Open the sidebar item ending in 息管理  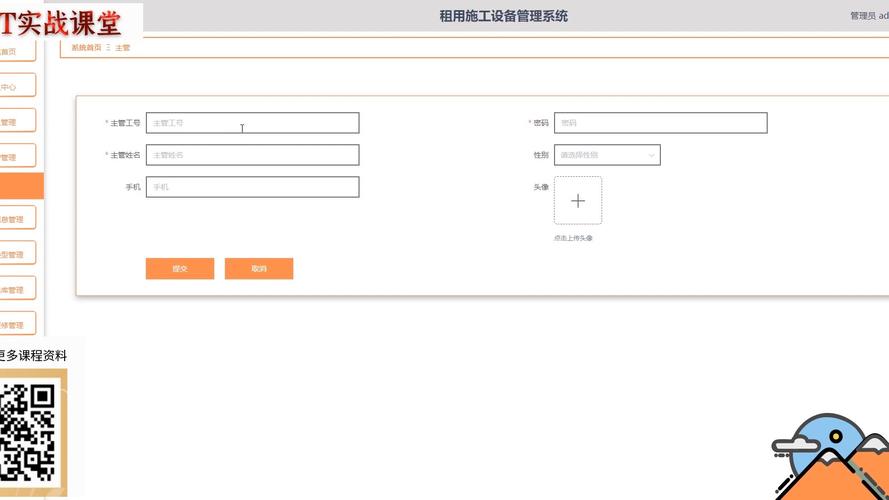tap(17, 218)
